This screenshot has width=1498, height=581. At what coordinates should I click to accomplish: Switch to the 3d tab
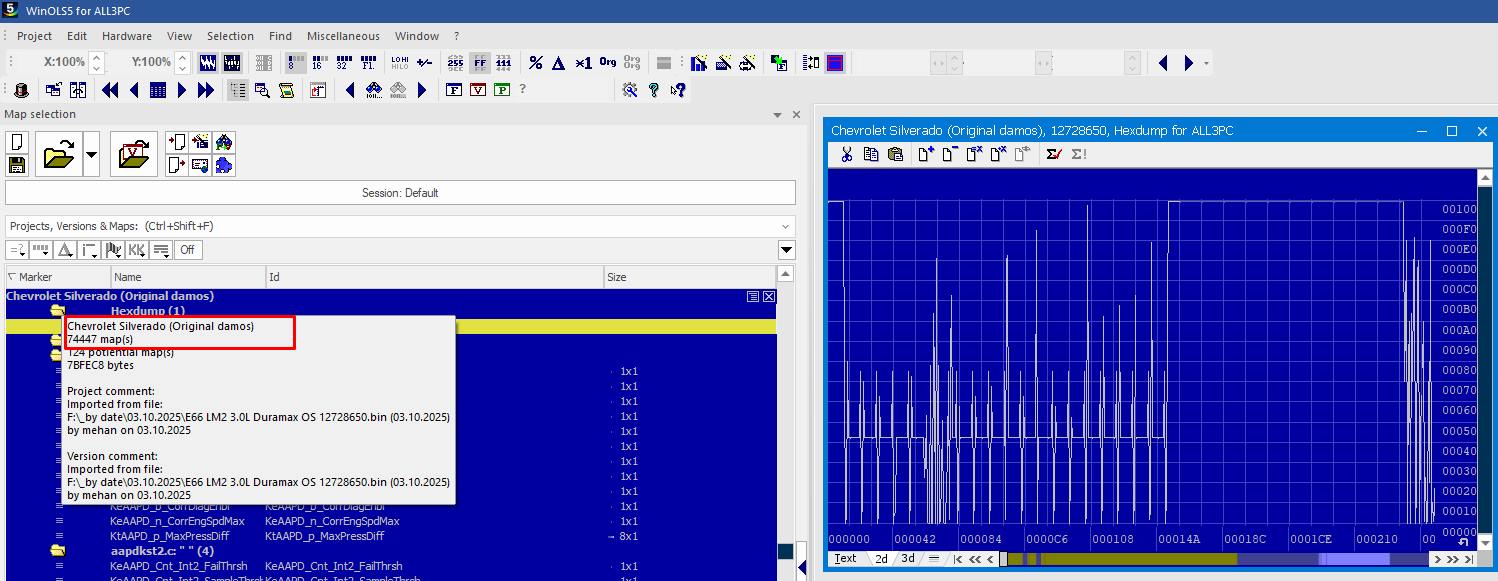point(908,559)
